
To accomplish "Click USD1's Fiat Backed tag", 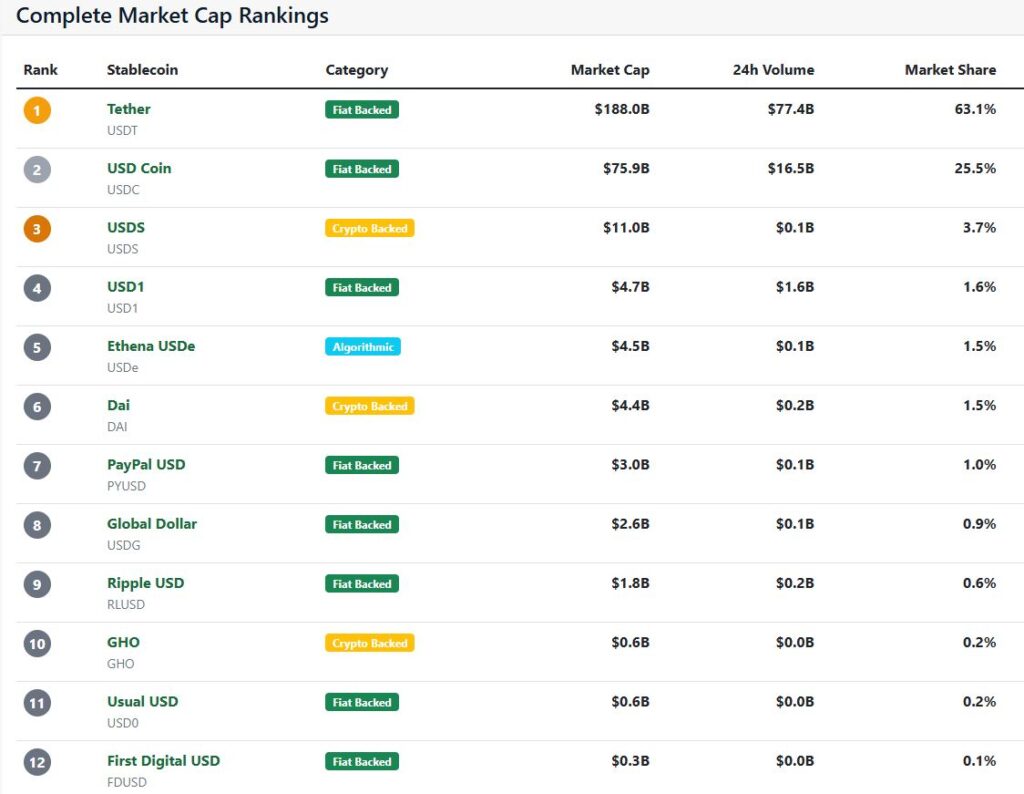I will pyautogui.click(x=362, y=287).
